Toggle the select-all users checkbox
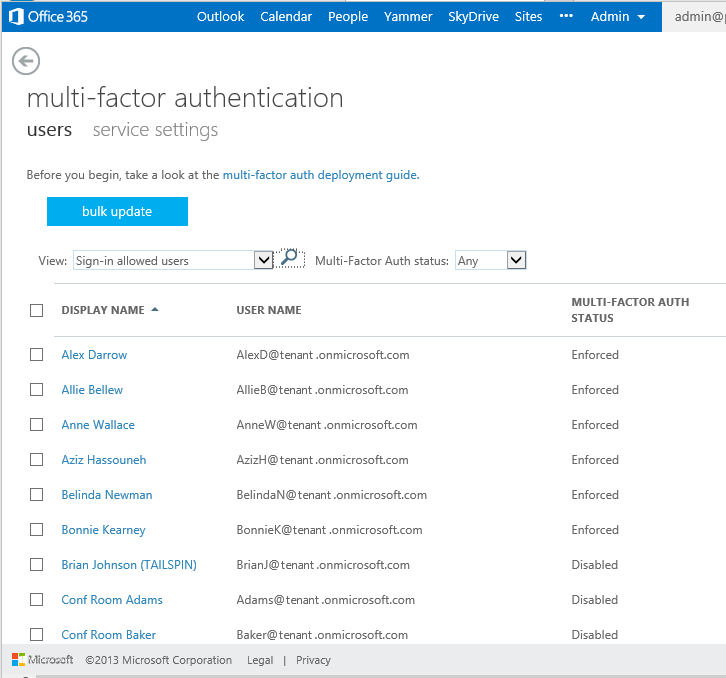 point(37,311)
